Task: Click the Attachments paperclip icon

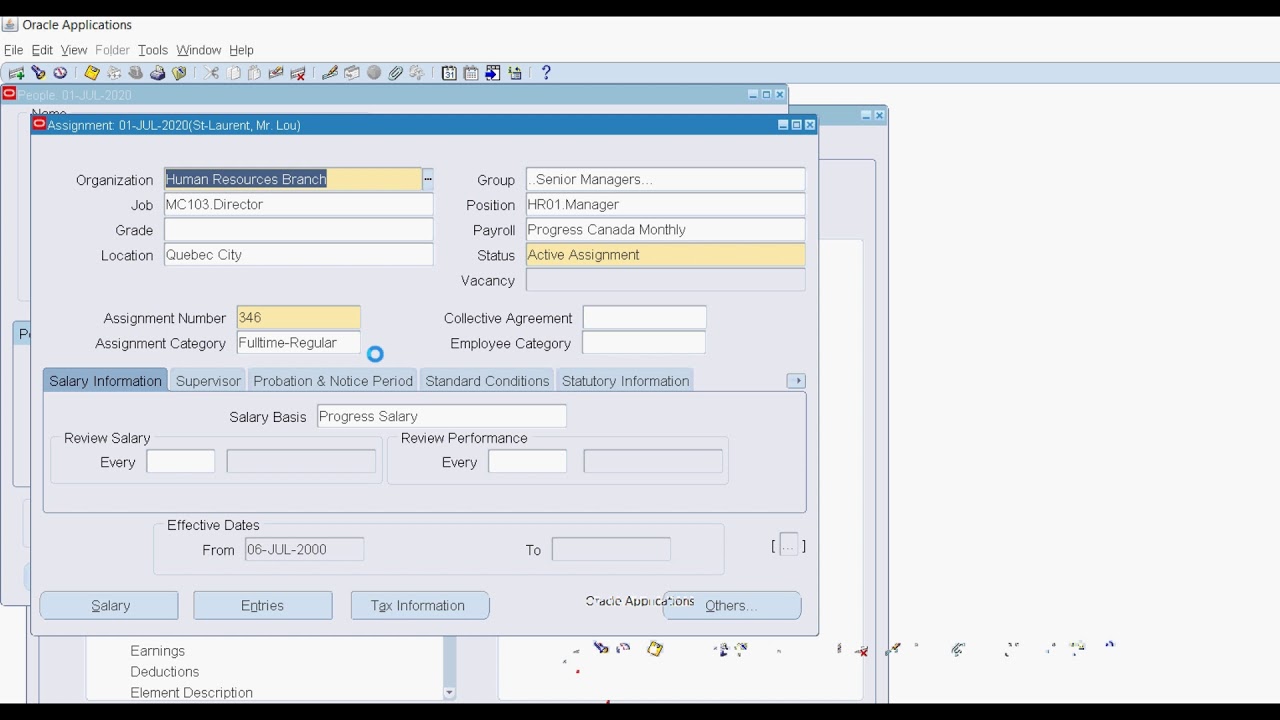Action: 396,73
